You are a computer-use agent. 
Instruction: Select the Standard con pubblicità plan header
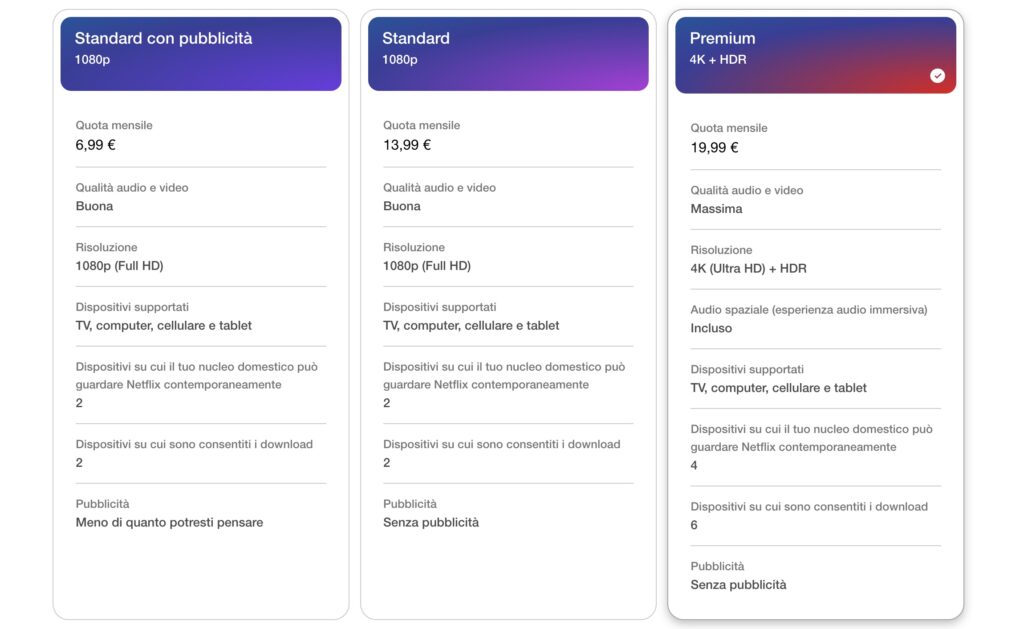(201, 53)
